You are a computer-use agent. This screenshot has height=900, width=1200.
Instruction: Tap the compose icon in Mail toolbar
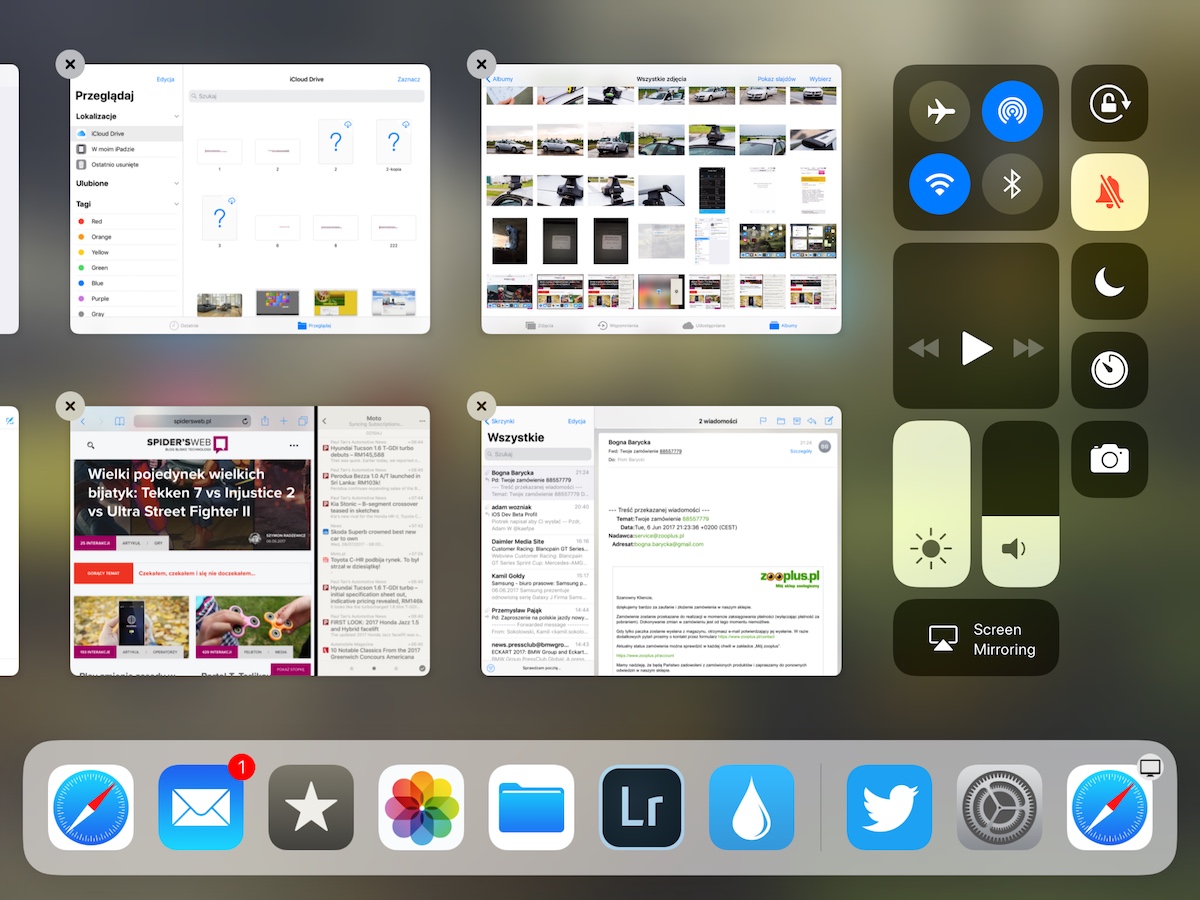click(x=828, y=421)
